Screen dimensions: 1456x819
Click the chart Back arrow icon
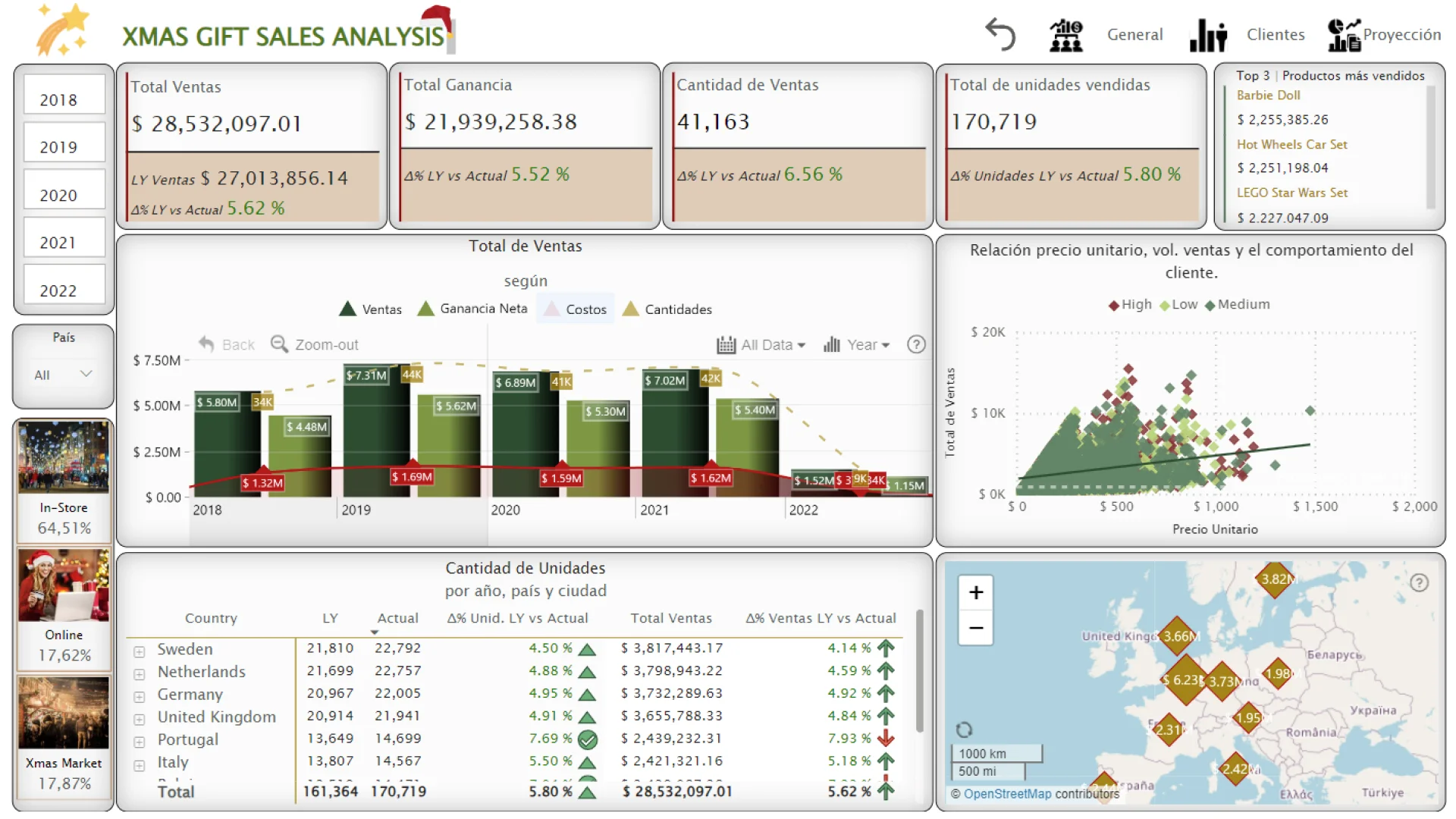206,344
